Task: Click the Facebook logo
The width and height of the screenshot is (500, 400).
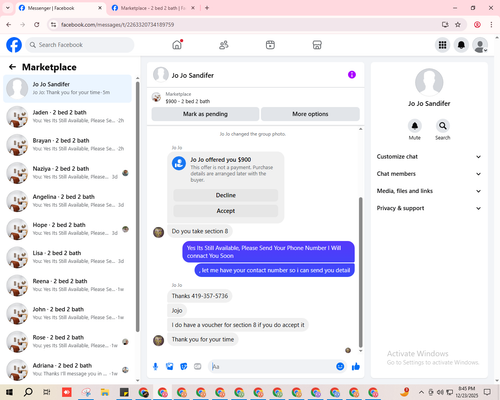Action: click(x=14, y=45)
